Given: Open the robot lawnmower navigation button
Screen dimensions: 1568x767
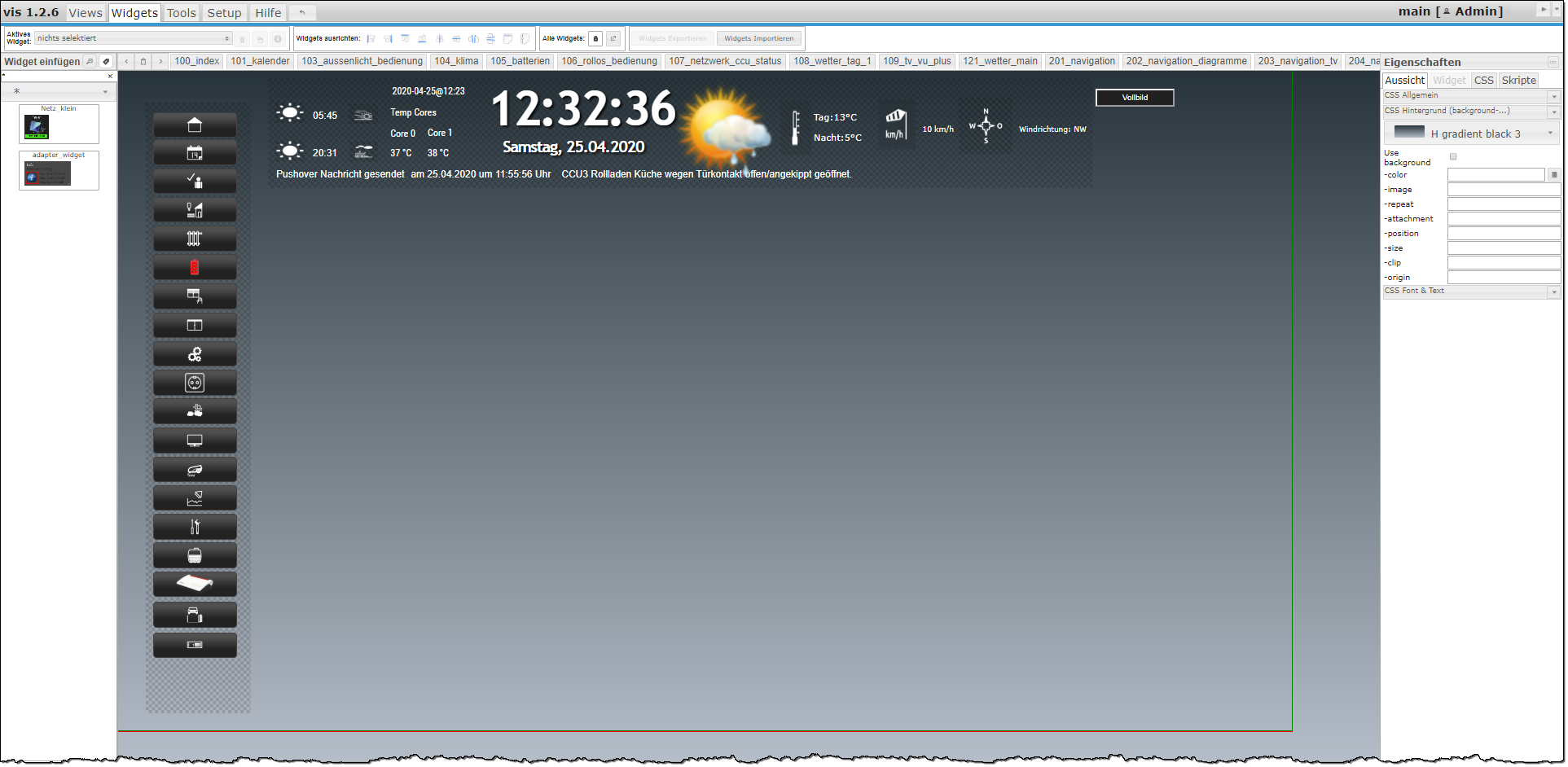Looking at the screenshot, I should point(195,470).
